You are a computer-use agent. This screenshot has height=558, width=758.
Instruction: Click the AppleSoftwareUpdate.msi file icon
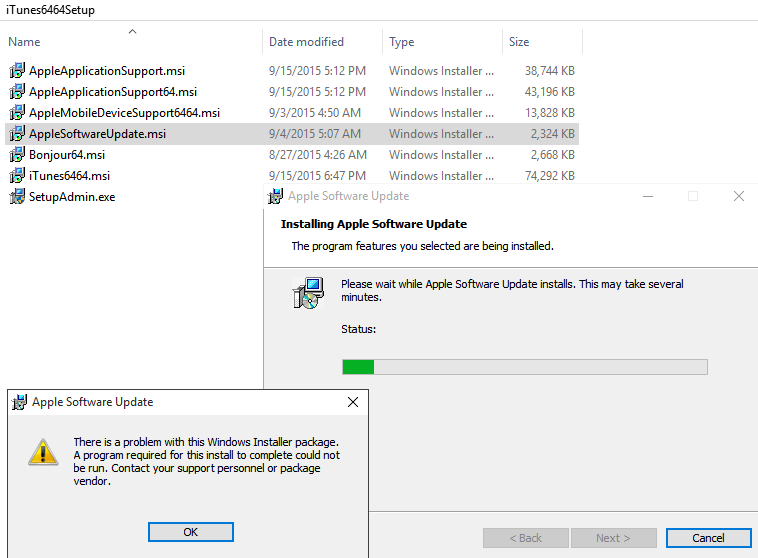point(17,133)
